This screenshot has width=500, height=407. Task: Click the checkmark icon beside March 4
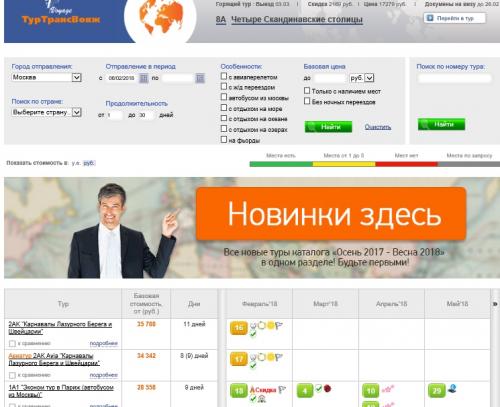(319, 389)
